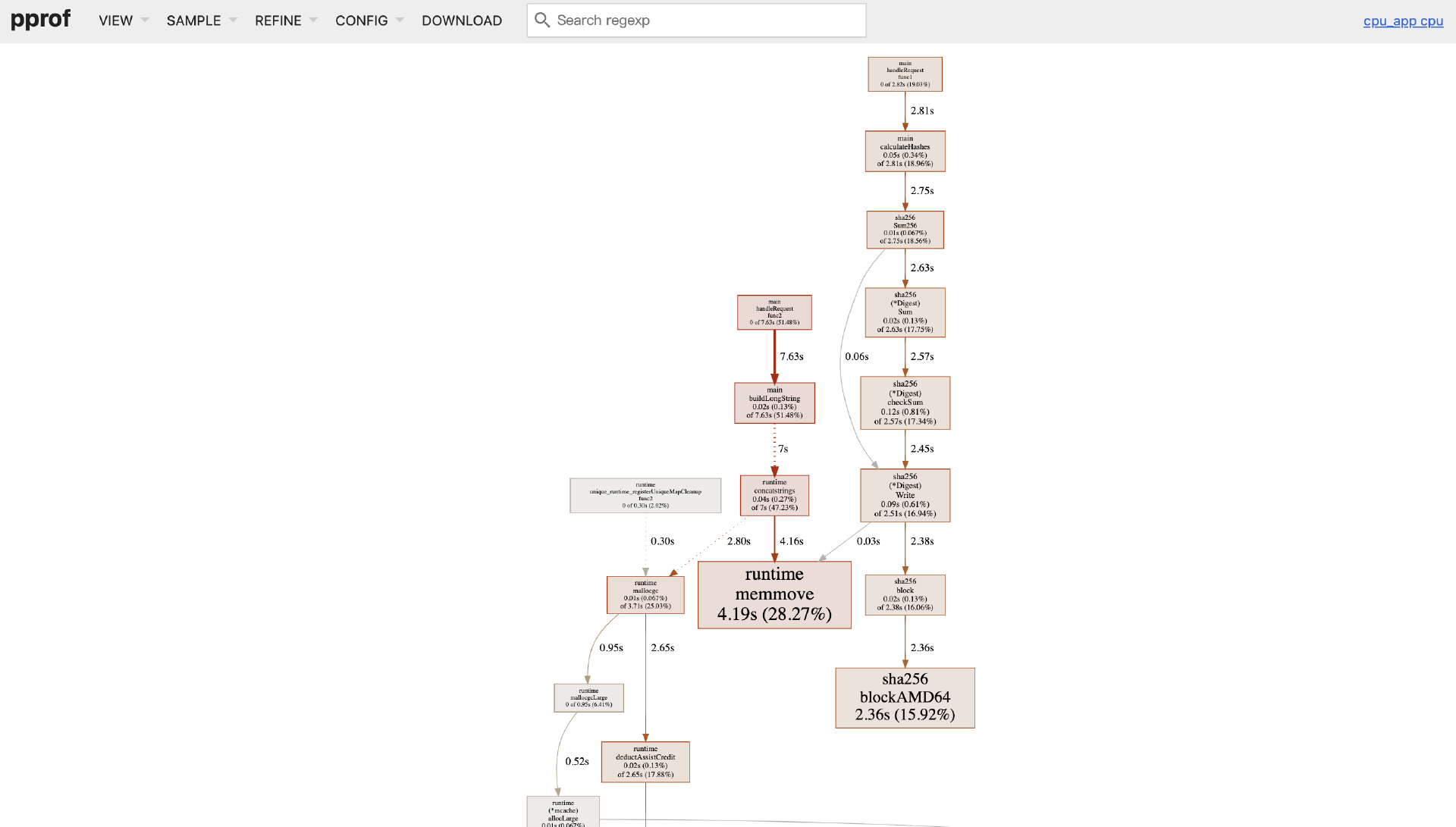Click the main calculateHashes node
The image size is (1456, 827).
(x=904, y=151)
